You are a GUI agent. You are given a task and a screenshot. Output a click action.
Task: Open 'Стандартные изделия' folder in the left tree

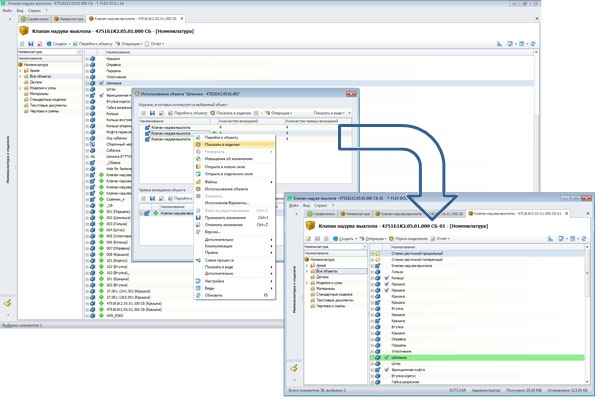(x=46, y=99)
